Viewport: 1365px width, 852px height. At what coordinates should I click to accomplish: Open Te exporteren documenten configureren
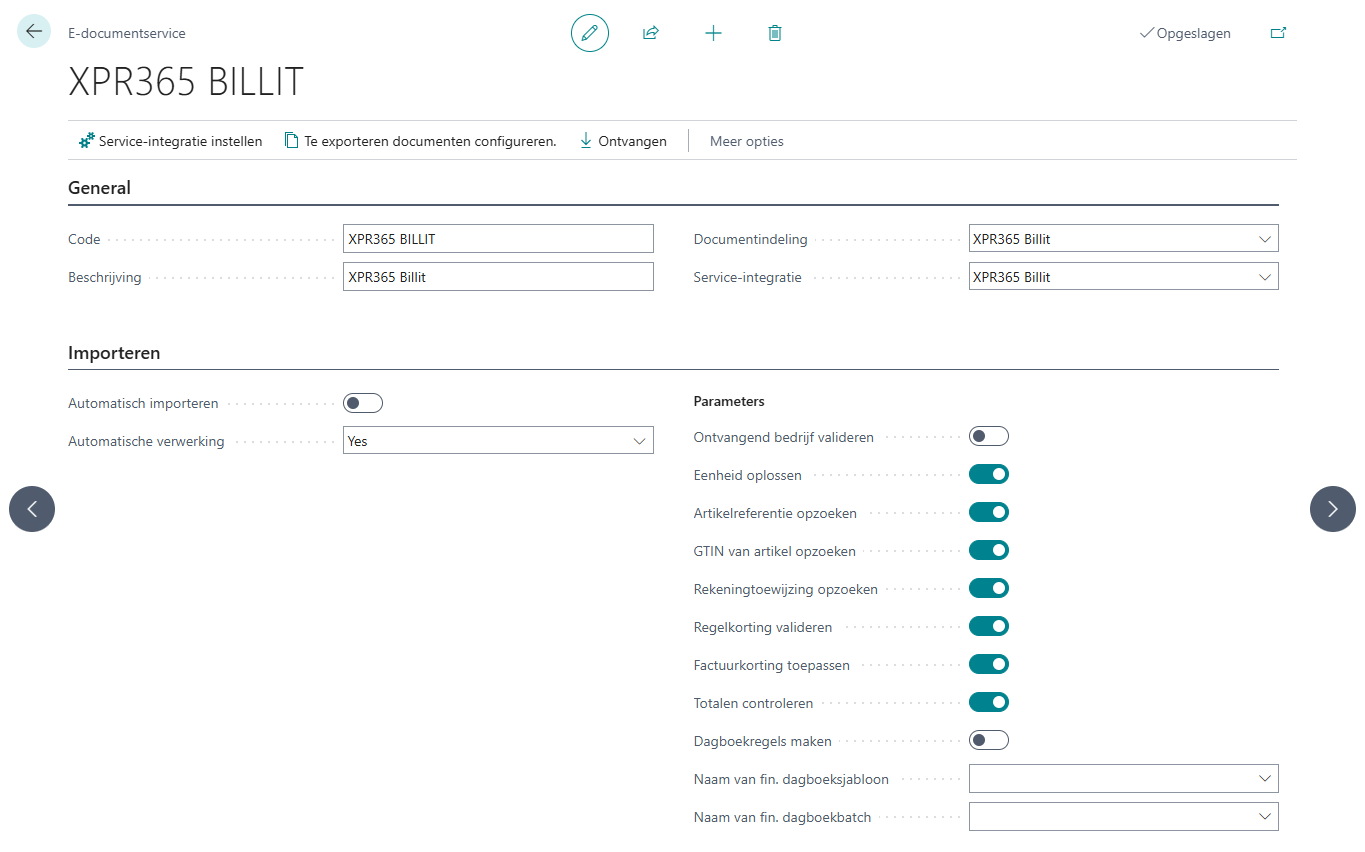tap(420, 141)
